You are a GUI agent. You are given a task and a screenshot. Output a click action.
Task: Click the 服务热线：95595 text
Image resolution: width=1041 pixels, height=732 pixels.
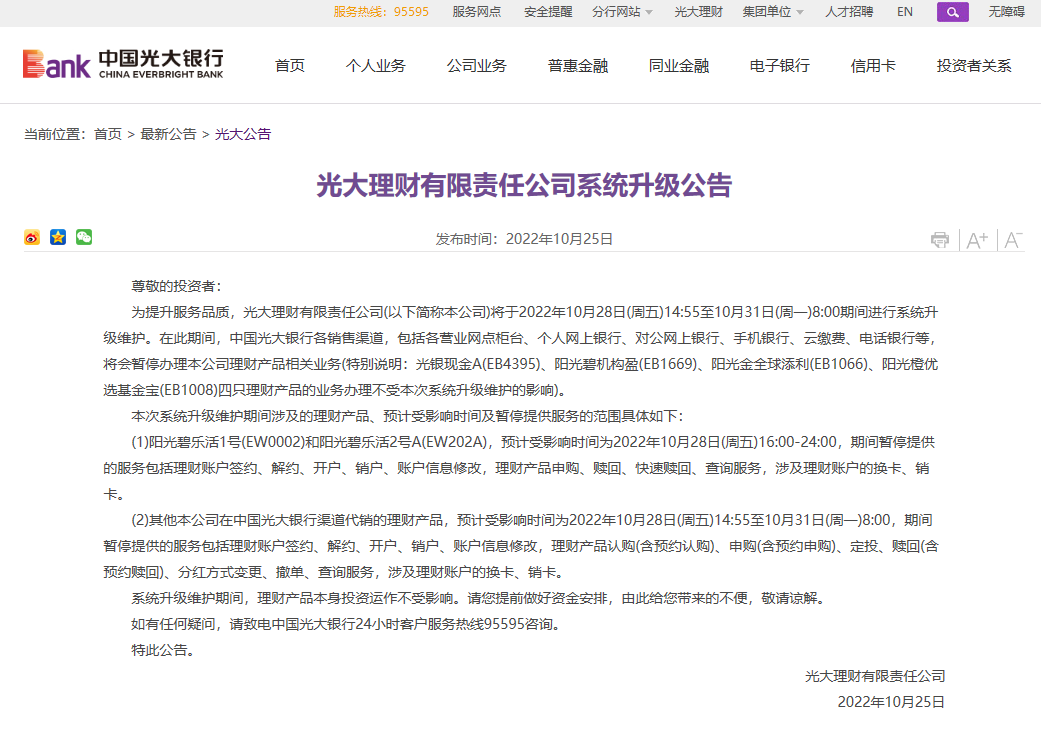(381, 12)
